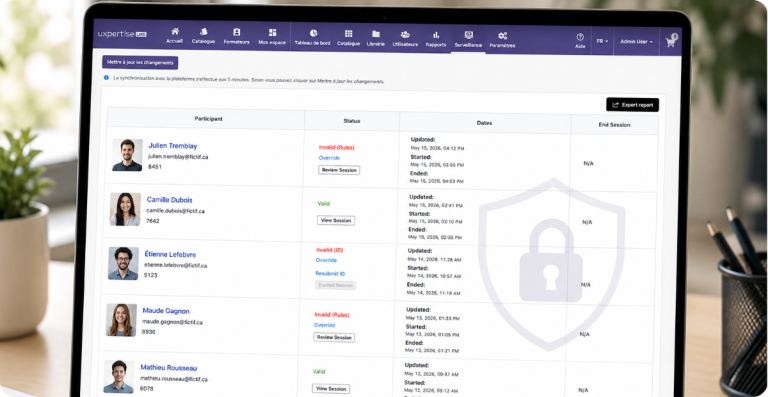Screen dimensions: 768x397
Task: Expand the FR language dropdown
Action: [602, 41]
